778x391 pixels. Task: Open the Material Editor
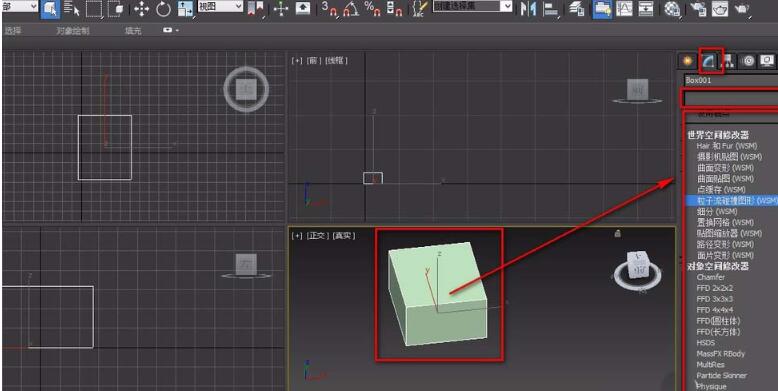[672, 9]
